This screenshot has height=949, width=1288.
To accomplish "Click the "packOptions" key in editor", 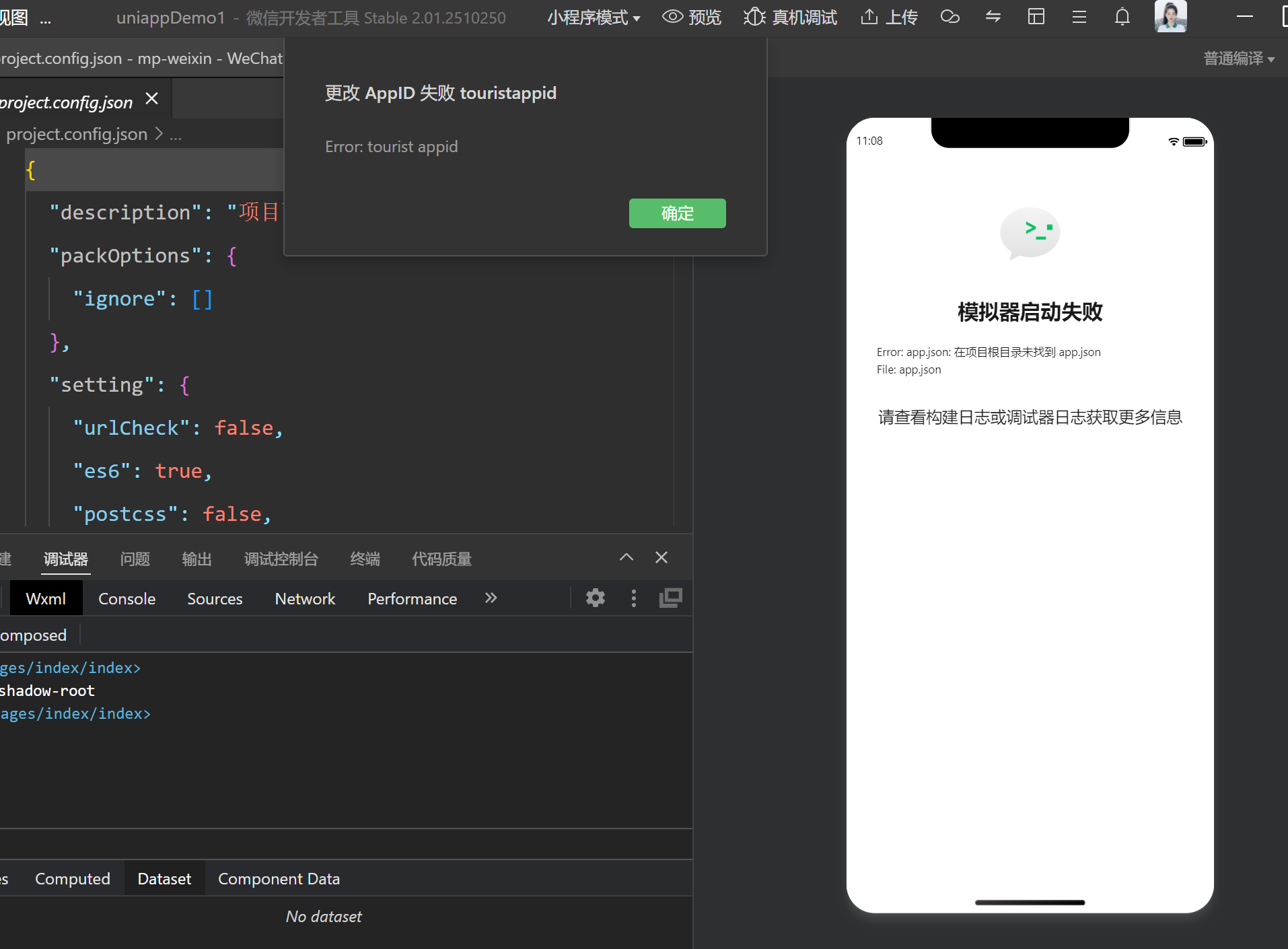I will click(126, 256).
